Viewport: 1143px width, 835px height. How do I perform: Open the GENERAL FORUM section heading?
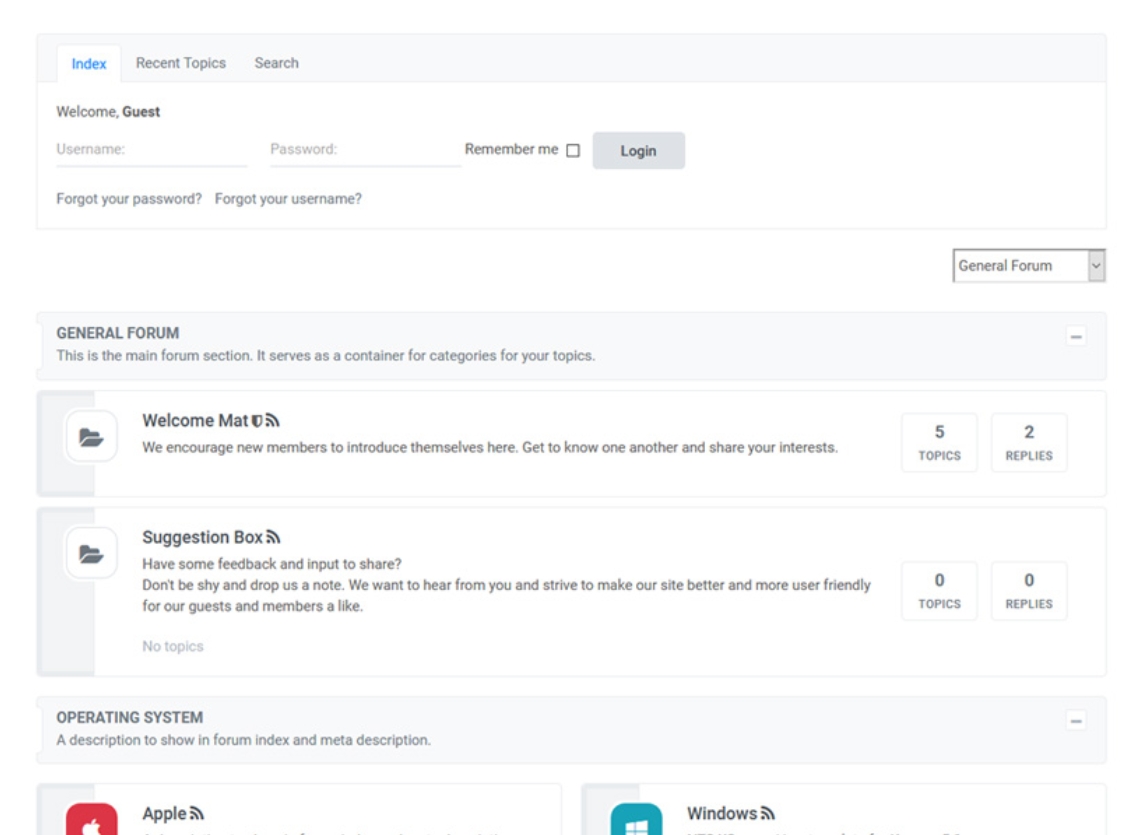117,333
